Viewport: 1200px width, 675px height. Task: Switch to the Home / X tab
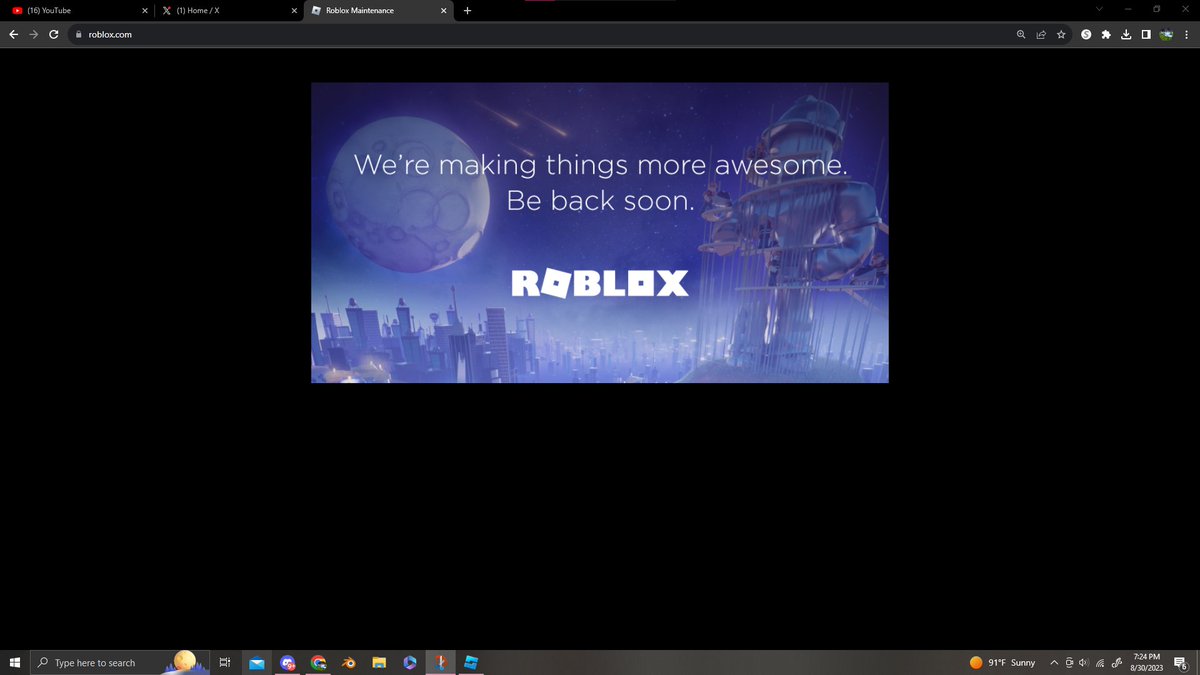click(x=228, y=10)
